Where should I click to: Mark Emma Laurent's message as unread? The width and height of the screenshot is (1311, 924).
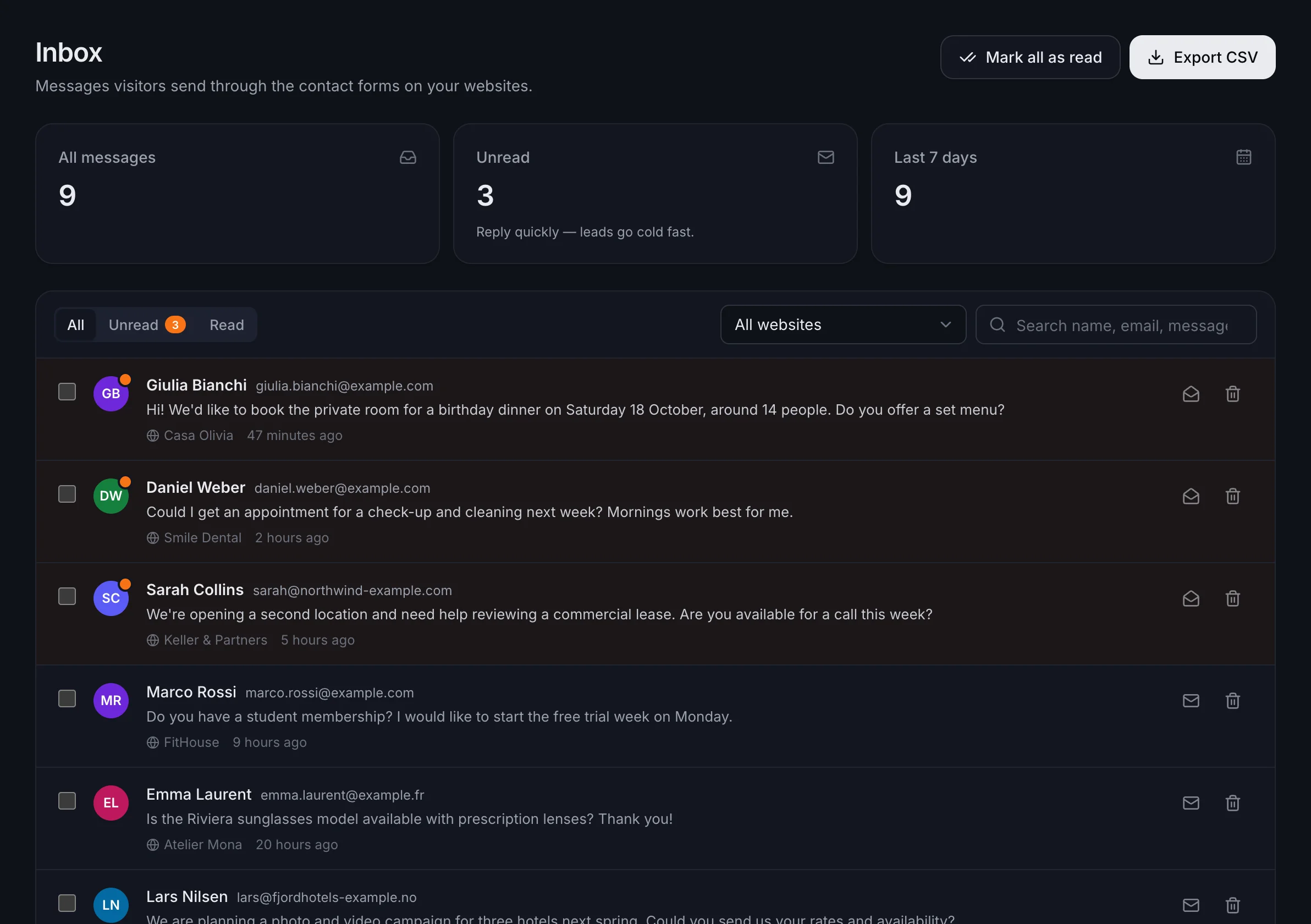pyautogui.click(x=1191, y=803)
